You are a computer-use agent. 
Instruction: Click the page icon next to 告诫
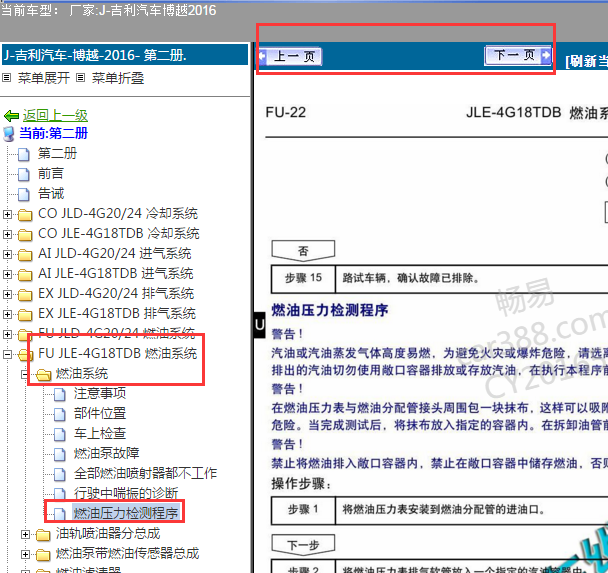[x=24, y=194]
